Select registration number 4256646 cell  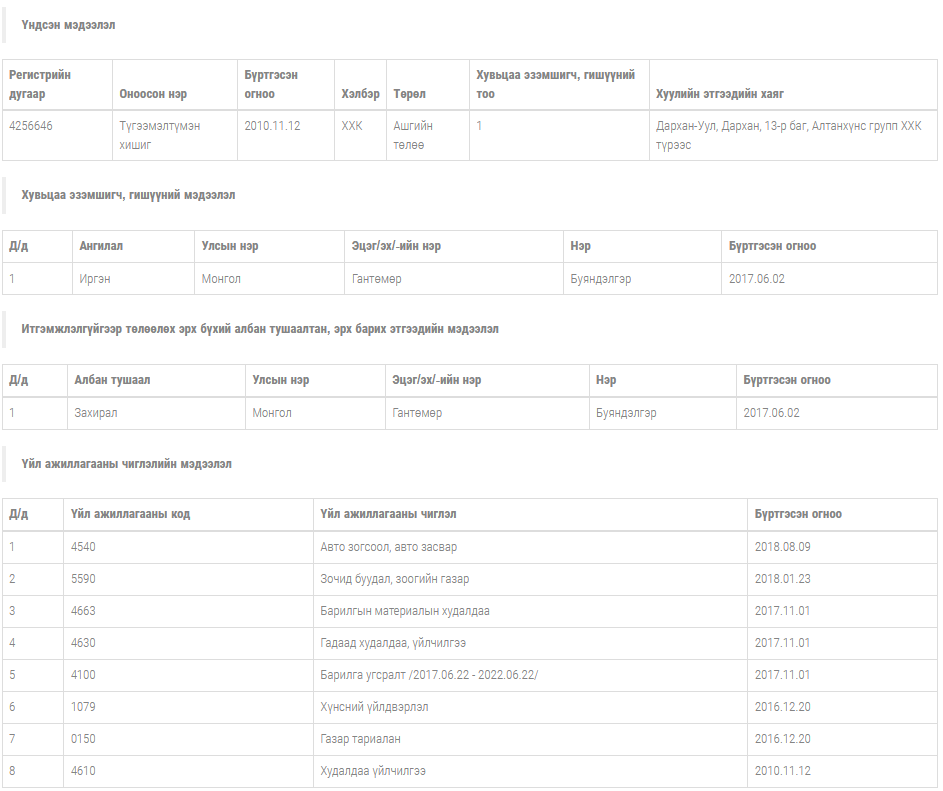click(x=30, y=126)
